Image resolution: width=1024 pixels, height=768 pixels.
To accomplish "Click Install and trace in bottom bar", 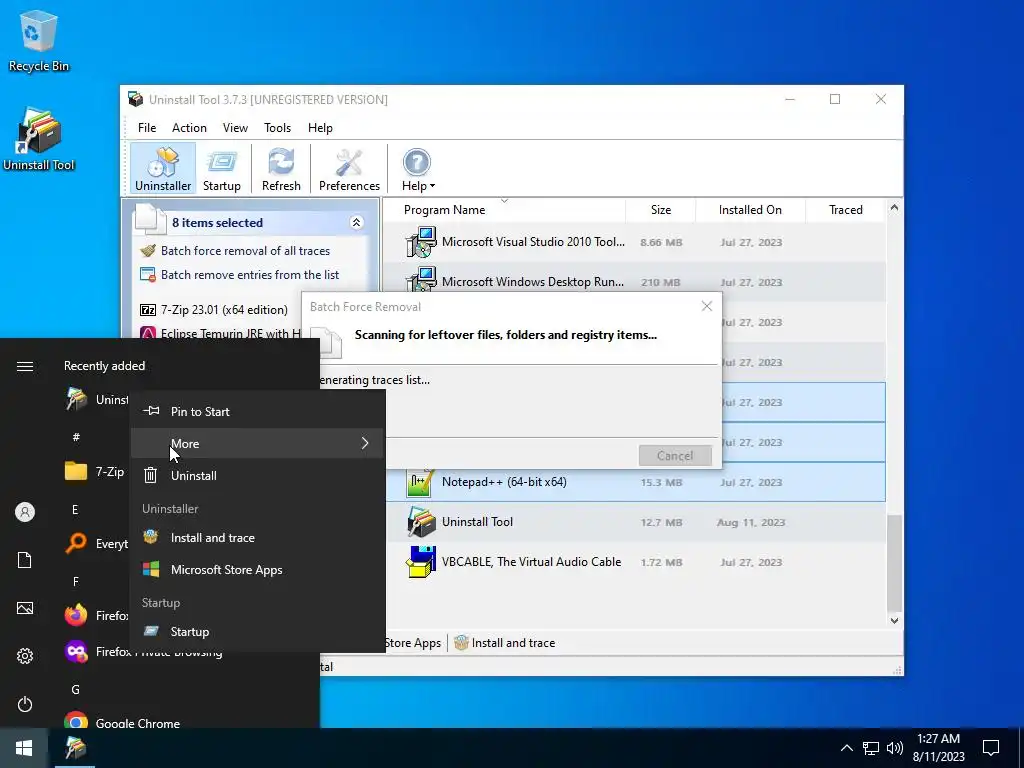I will click(x=505, y=643).
